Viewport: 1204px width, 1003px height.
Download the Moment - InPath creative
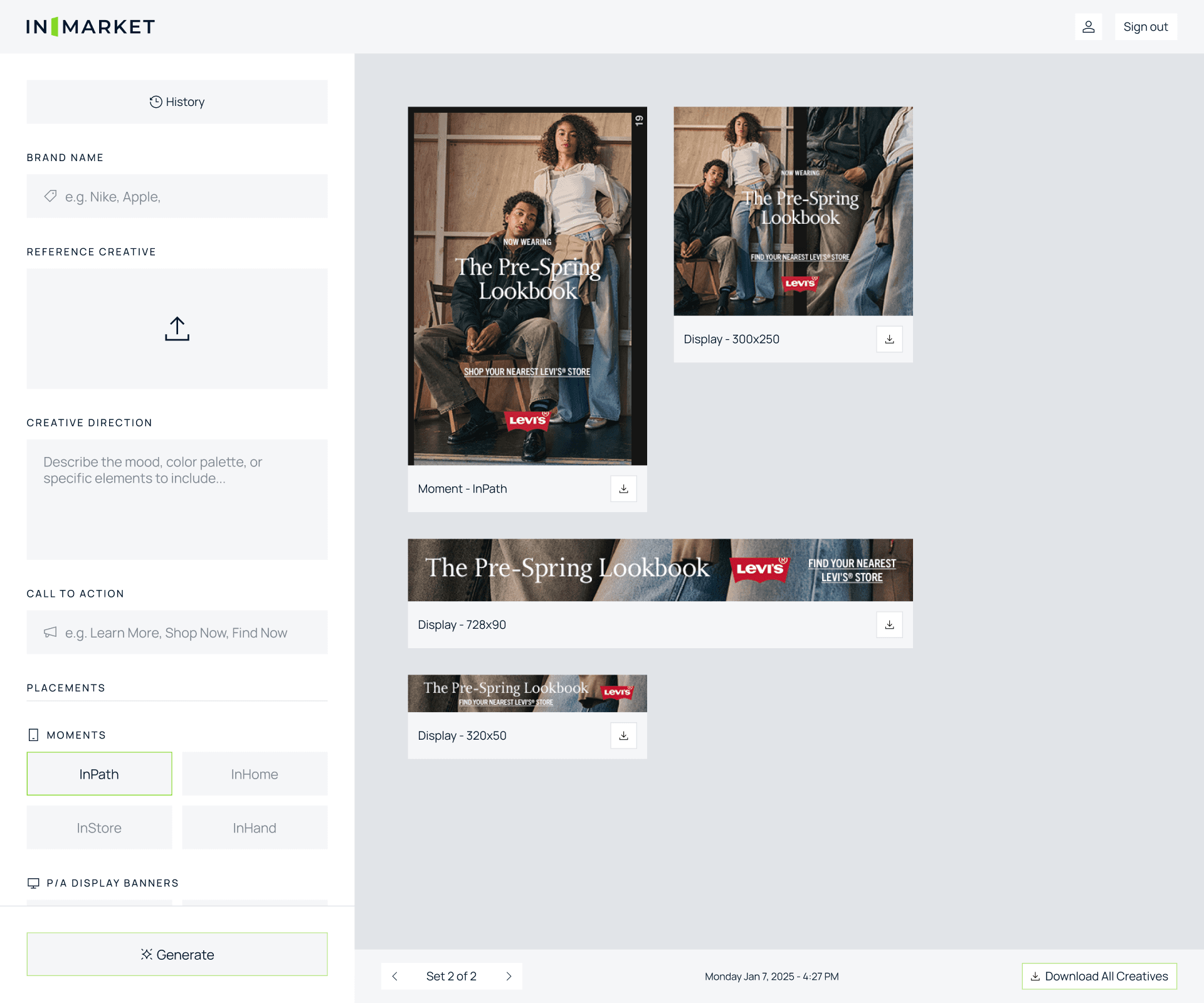pyautogui.click(x=623, y=489)
